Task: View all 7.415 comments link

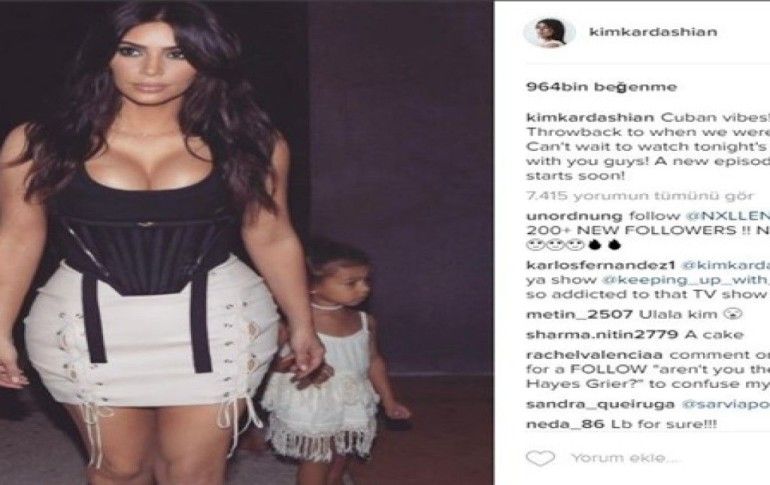Action: point(640,196)
